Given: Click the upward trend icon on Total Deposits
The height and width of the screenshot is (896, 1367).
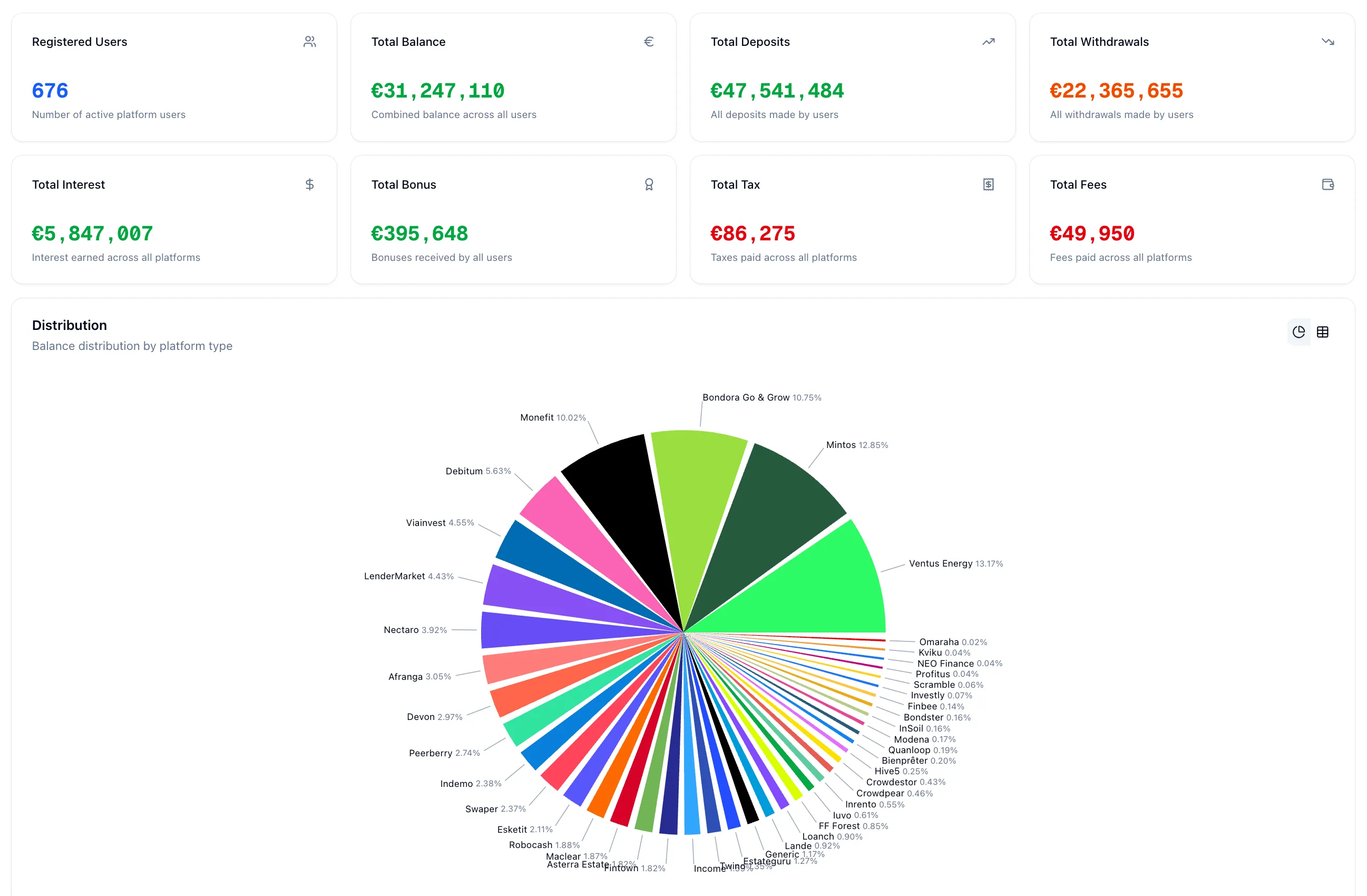Looking at the screenshot, I should click(989, 41).
